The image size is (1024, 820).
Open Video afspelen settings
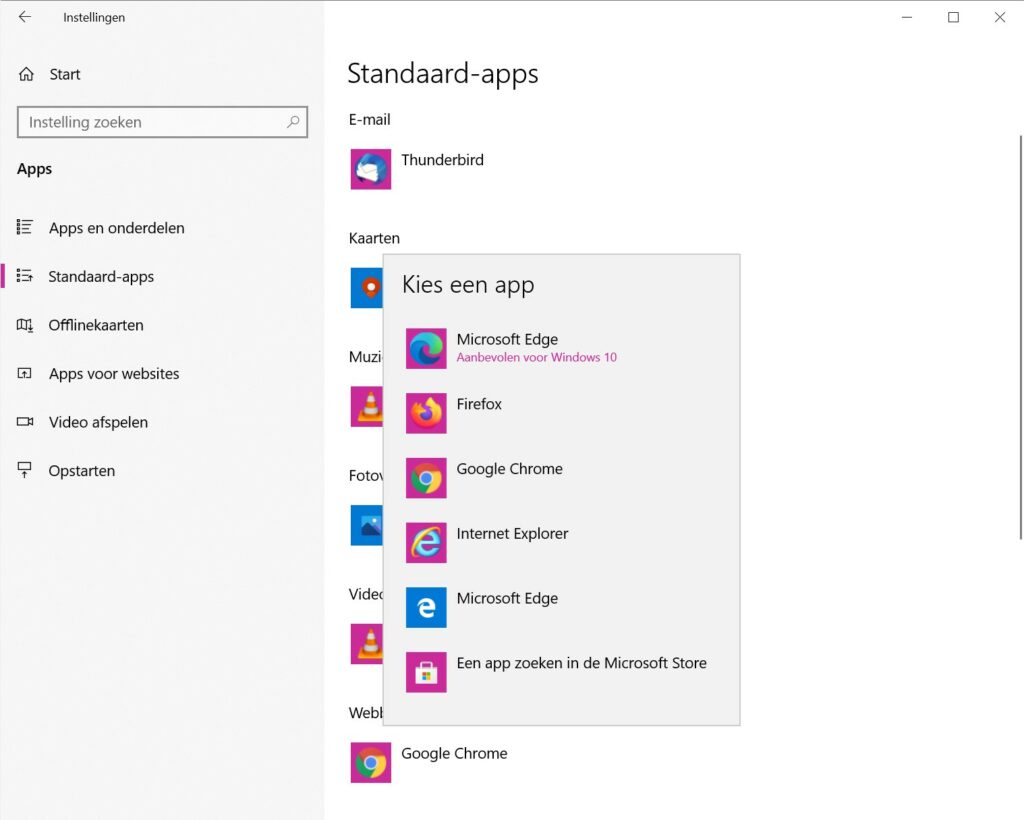(98, 422)
